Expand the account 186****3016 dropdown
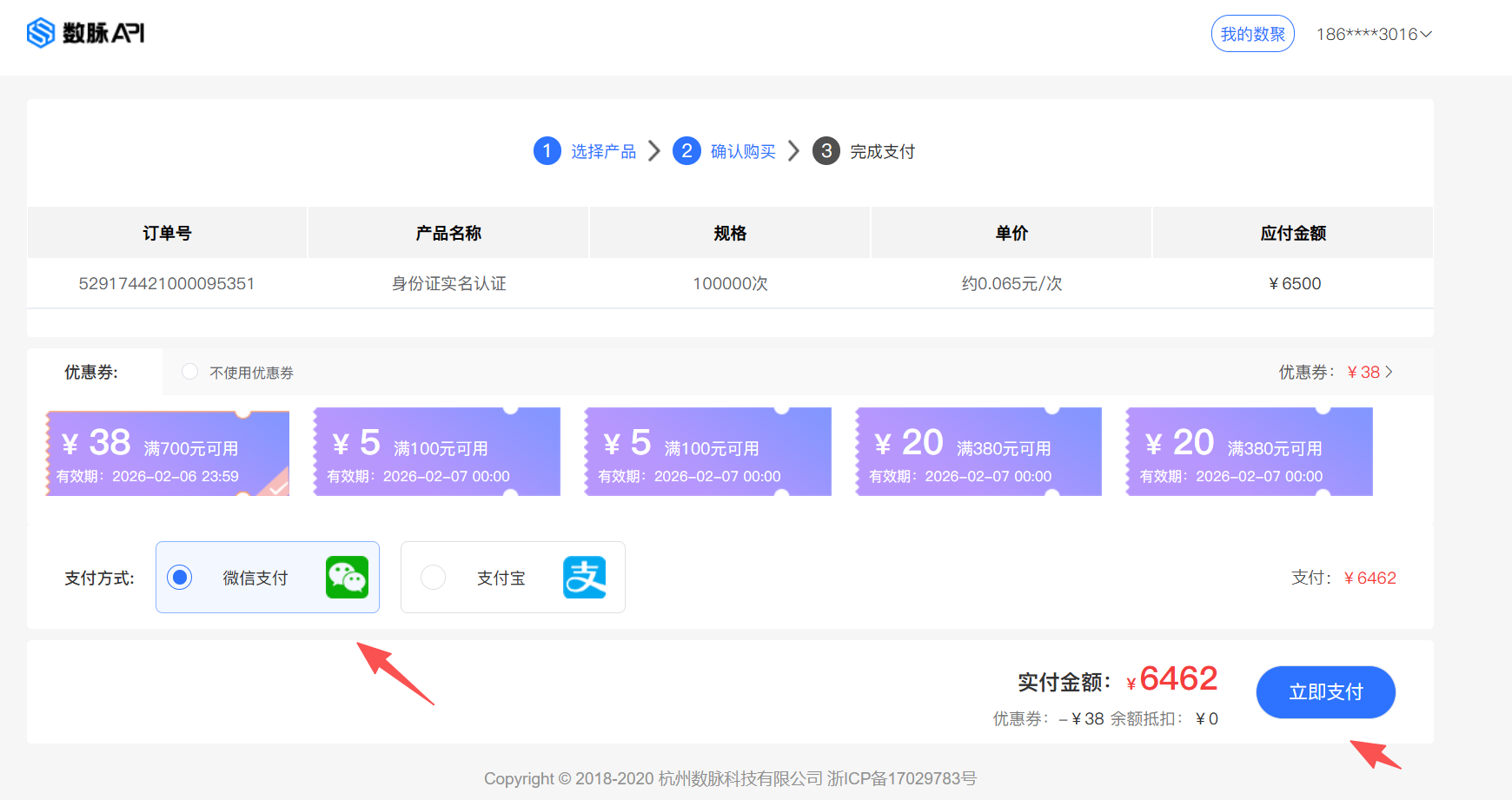 pos(1373,34)
